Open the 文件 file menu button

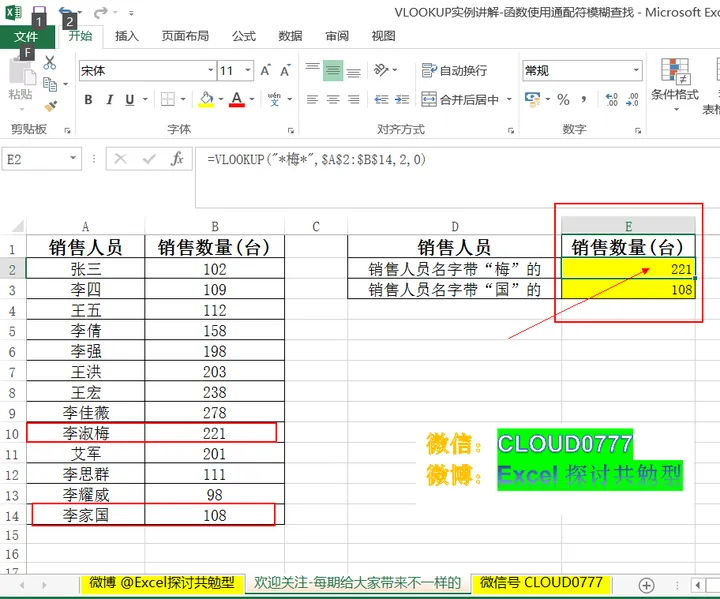[x=26, y=36]
